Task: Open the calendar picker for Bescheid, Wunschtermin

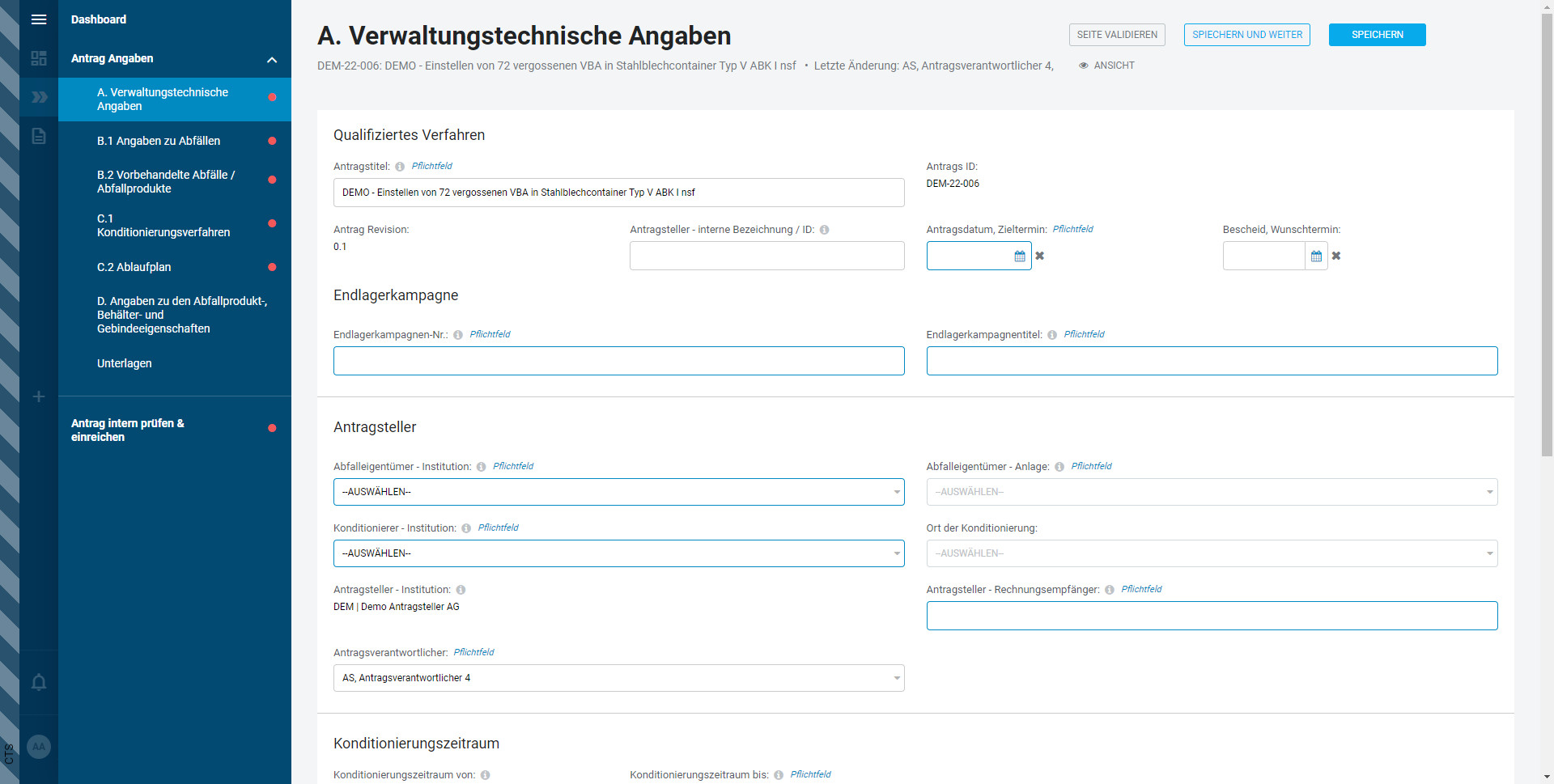Action: click(1316, 256)
